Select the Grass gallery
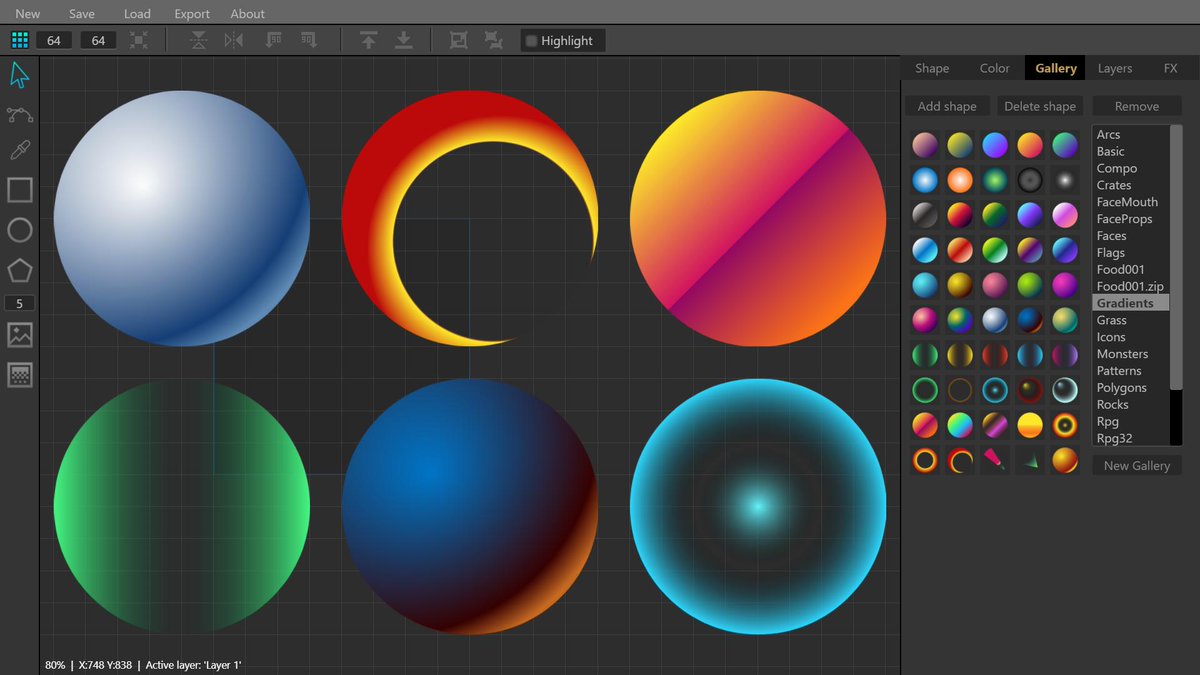 tap(1130, 320)
